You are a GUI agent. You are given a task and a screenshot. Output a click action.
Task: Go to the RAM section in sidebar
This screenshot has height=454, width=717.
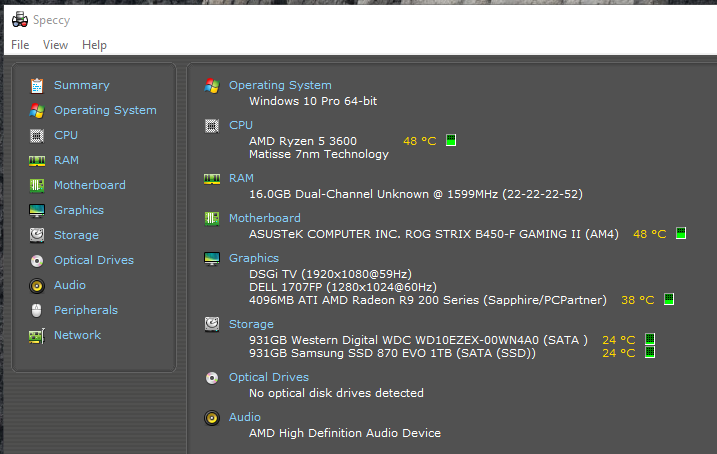[x=66, y=160]
